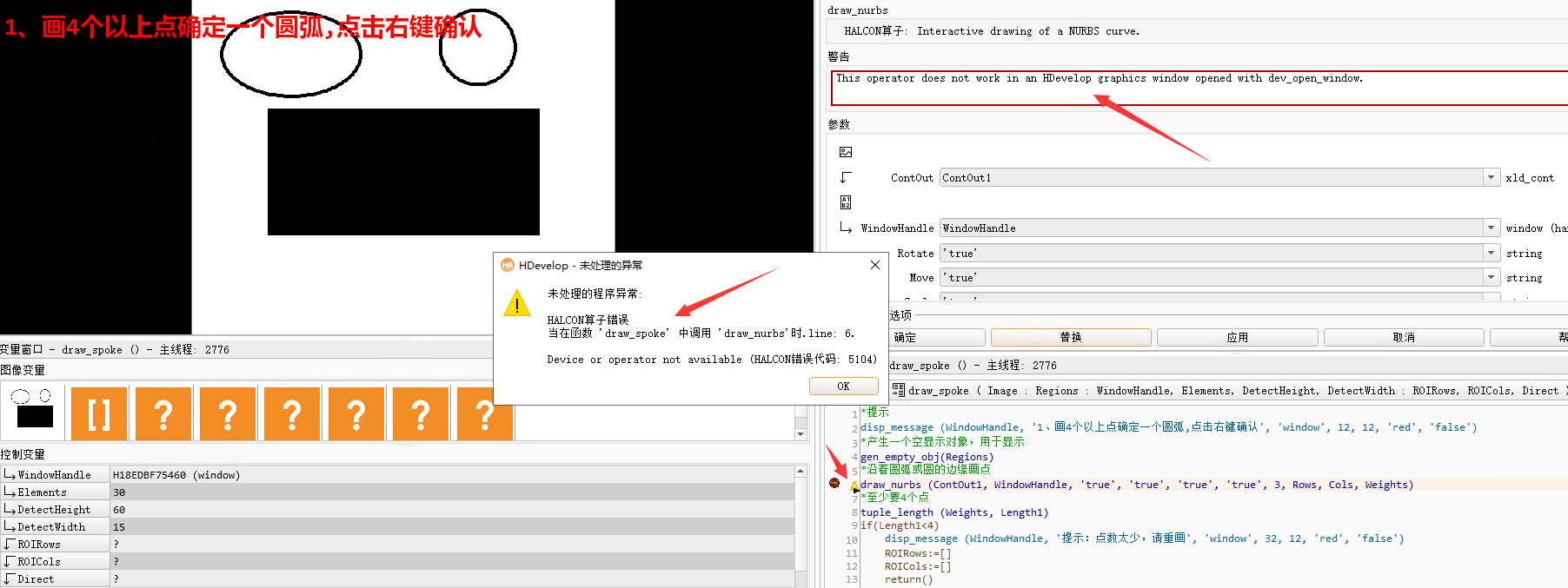Click the input arrow icon beside WindowHandle parameter
1568x588 pixels.
[846, 228]
